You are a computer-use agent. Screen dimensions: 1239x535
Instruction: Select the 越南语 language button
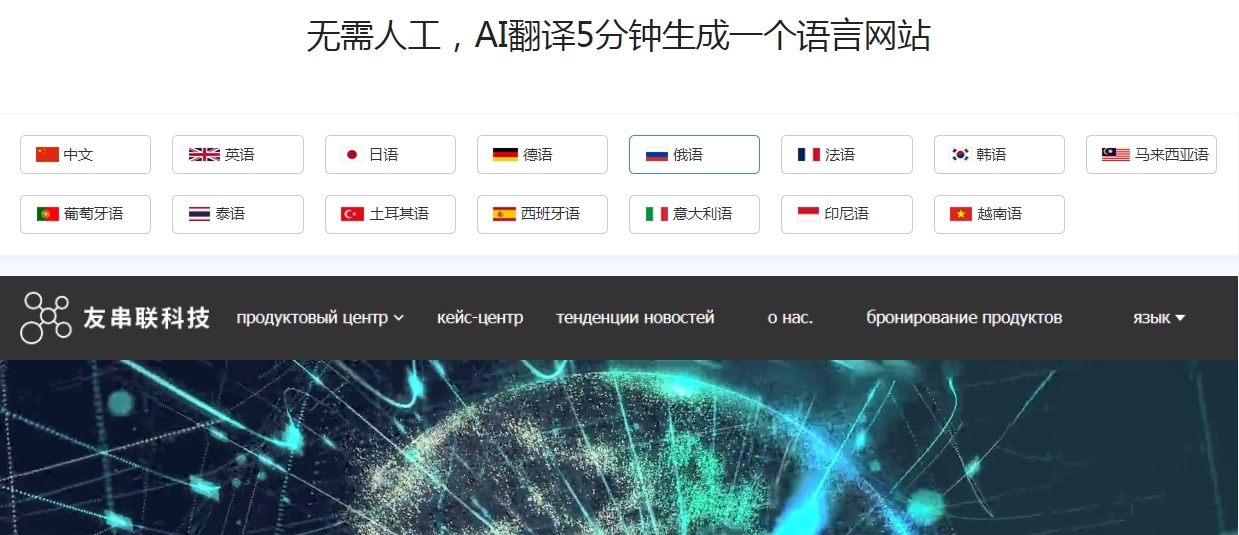coord(999,214)
